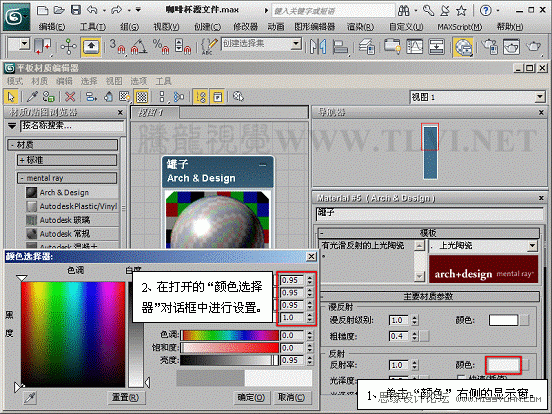Click the 确定(O) button

pyautogui.click(x=251, y=397)
